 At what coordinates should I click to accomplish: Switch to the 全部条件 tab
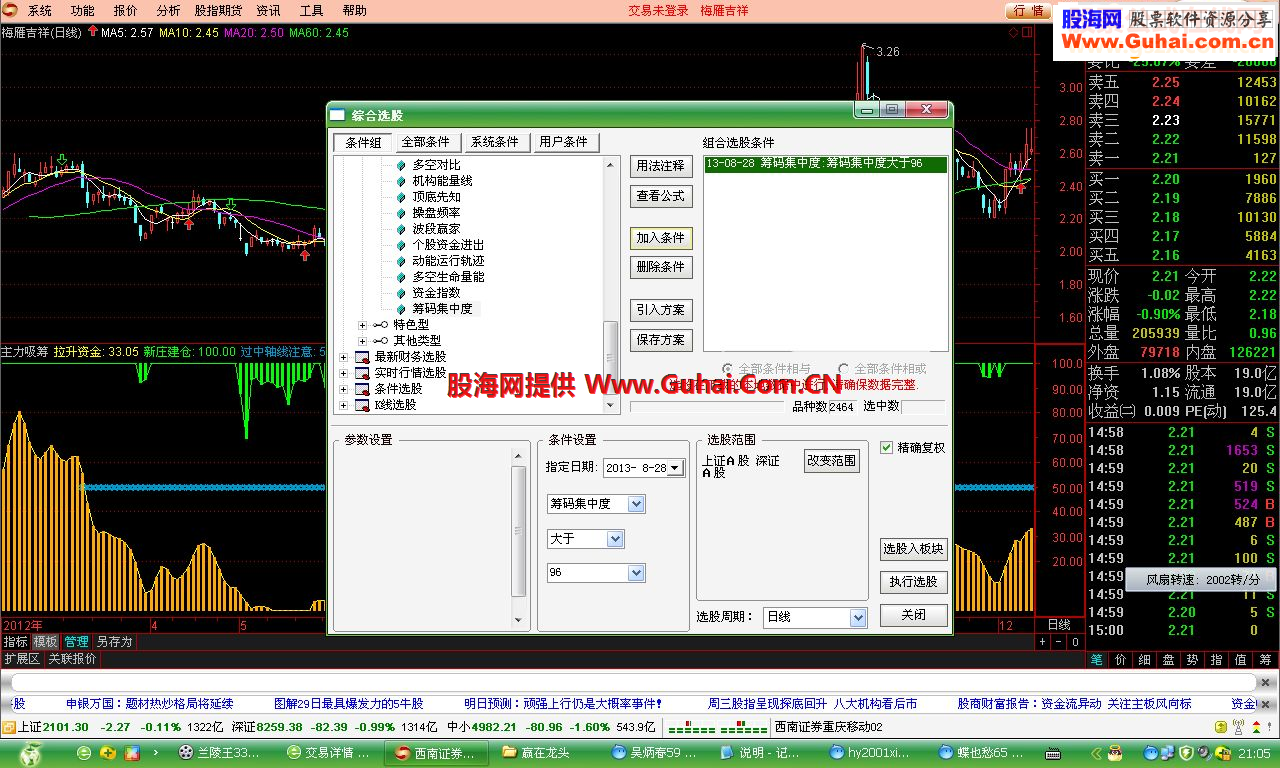(x=426, y=142)
